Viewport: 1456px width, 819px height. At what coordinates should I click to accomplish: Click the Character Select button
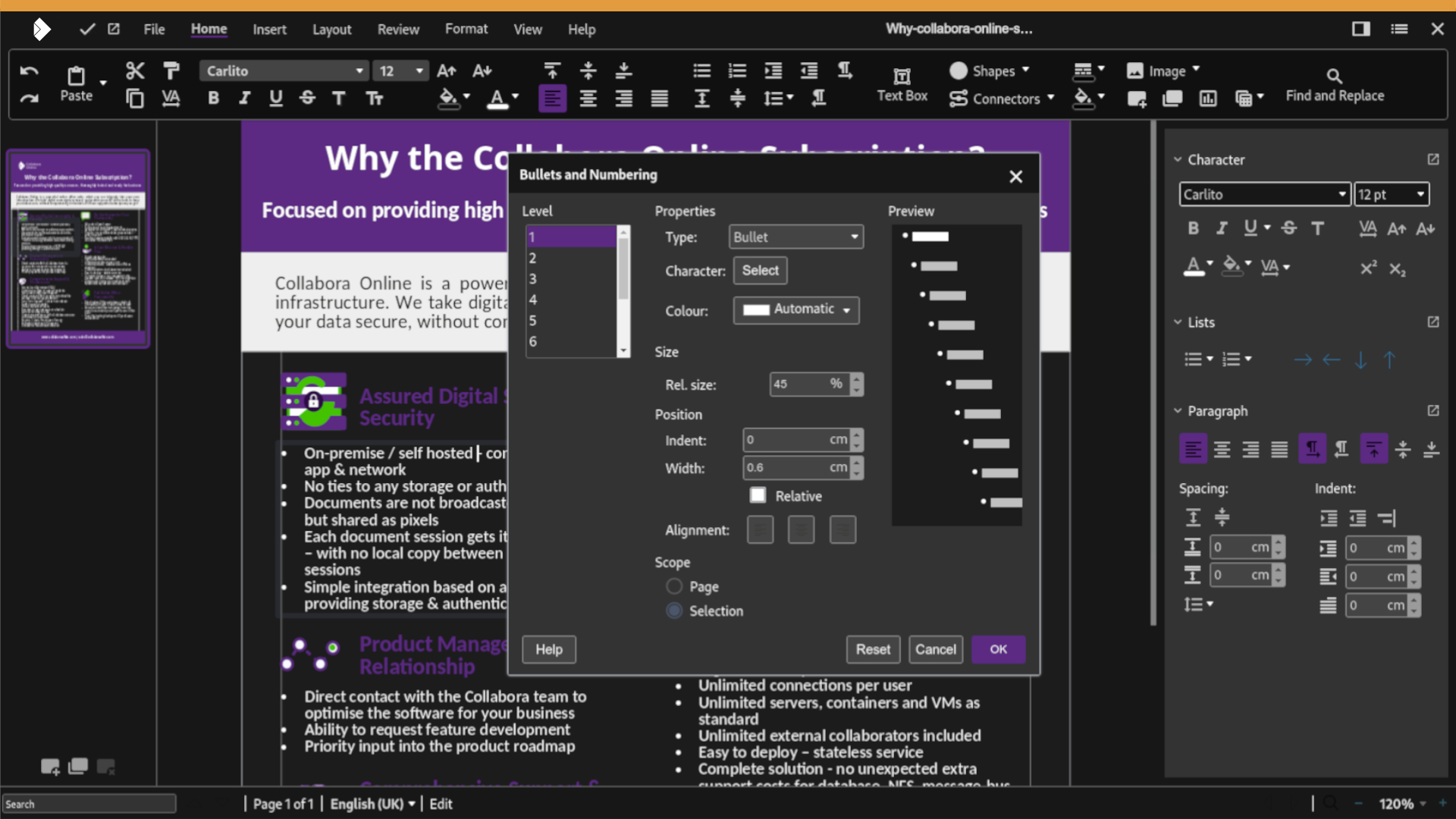coord(760,270)
